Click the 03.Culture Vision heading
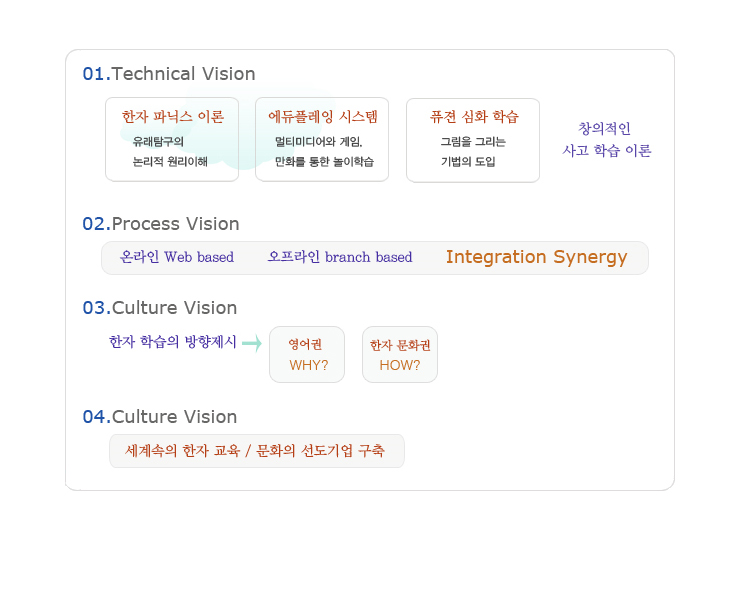This screenshot has height=600, width=740. tap(160, 308)
